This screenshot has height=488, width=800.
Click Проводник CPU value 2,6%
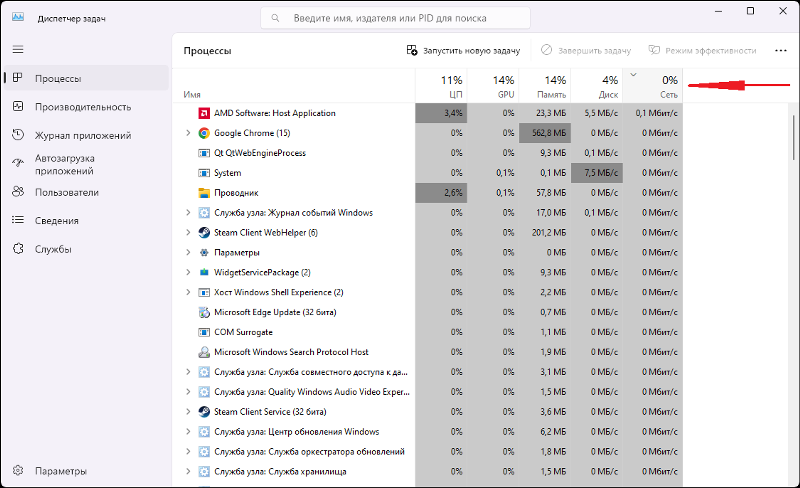point(441,192)
